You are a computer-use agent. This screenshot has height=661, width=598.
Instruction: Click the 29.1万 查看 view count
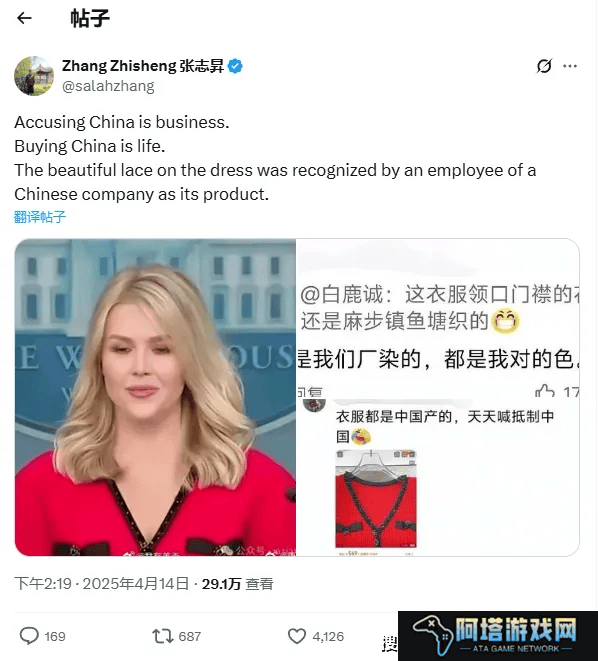pyautogui.click(x=238, y=584)
